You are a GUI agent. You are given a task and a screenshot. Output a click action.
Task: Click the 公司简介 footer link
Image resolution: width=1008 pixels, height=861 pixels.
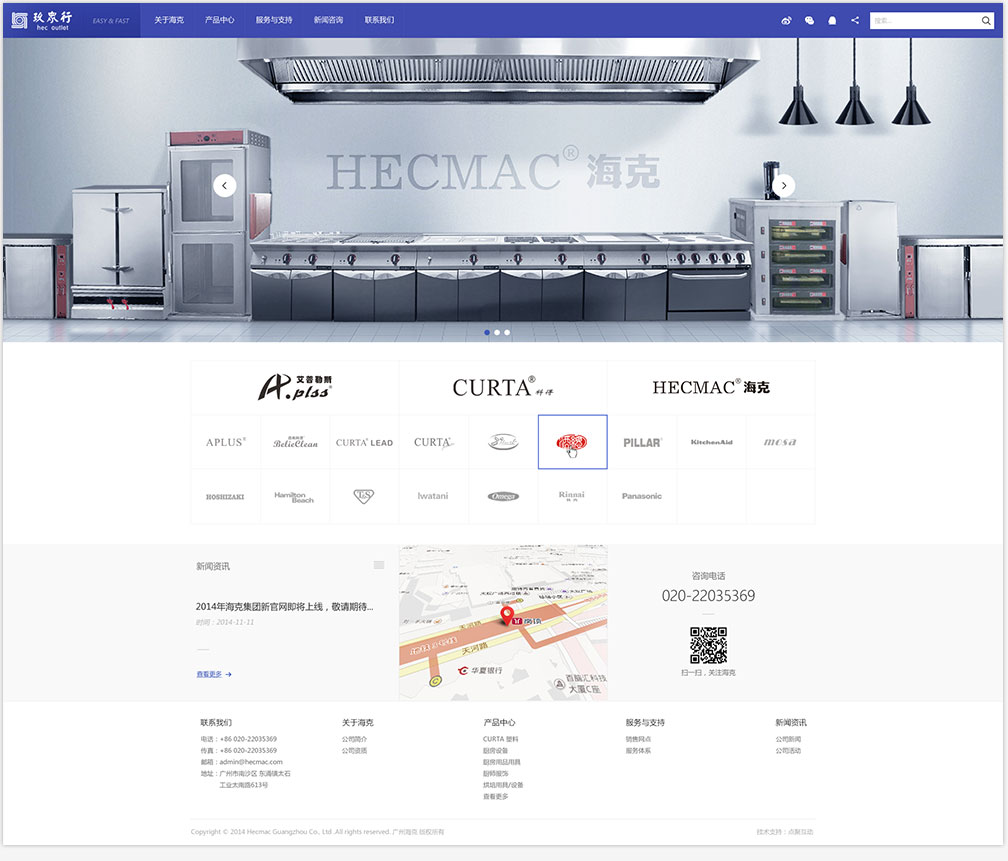354,739
